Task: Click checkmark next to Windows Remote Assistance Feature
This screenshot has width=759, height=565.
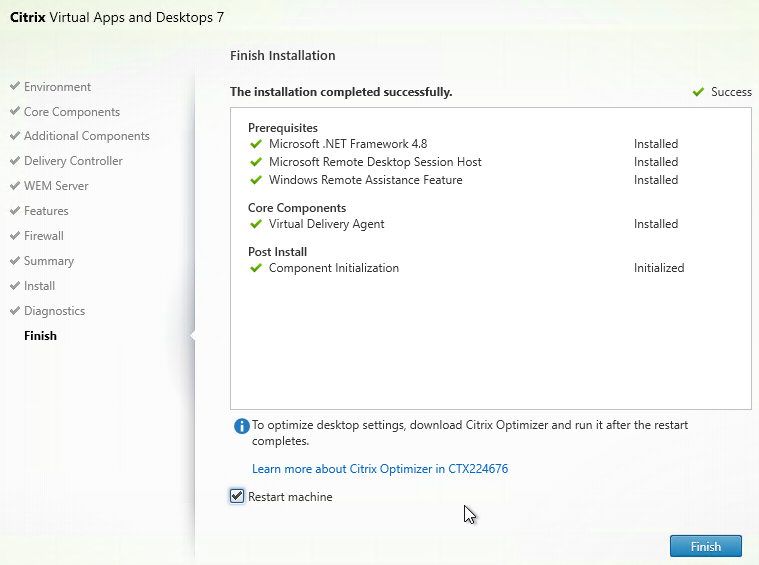Action: 256,180
